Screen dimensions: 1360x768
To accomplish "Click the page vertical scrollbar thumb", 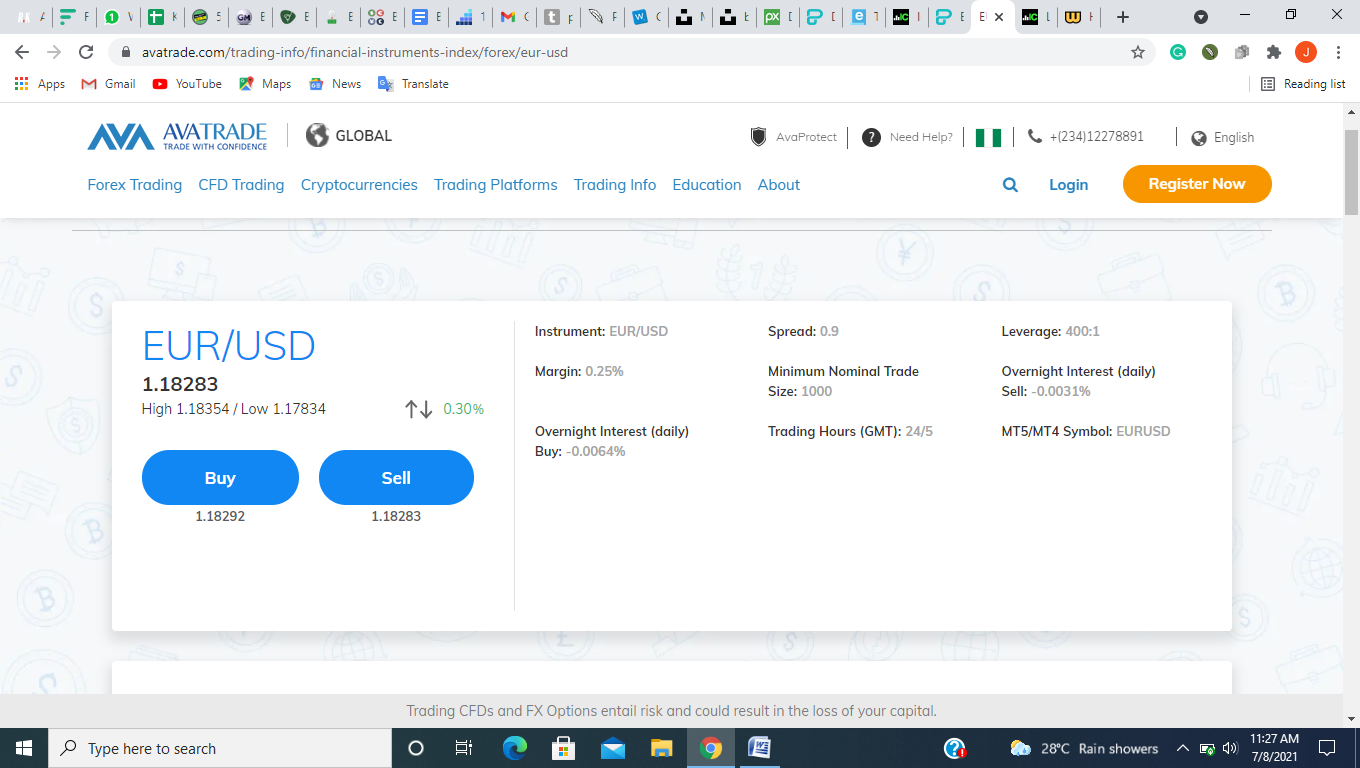I will tap(1351, 170).
